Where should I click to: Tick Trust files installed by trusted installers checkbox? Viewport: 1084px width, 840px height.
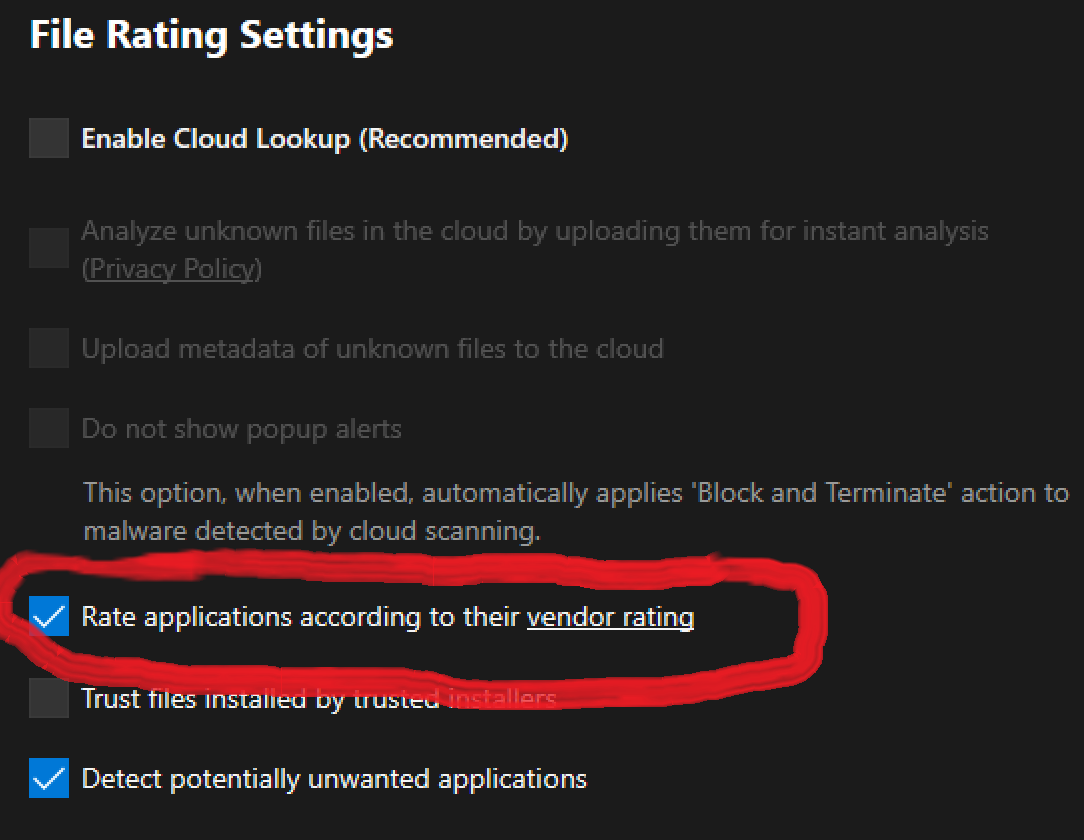pyautogui.click(x=49, y=698)
